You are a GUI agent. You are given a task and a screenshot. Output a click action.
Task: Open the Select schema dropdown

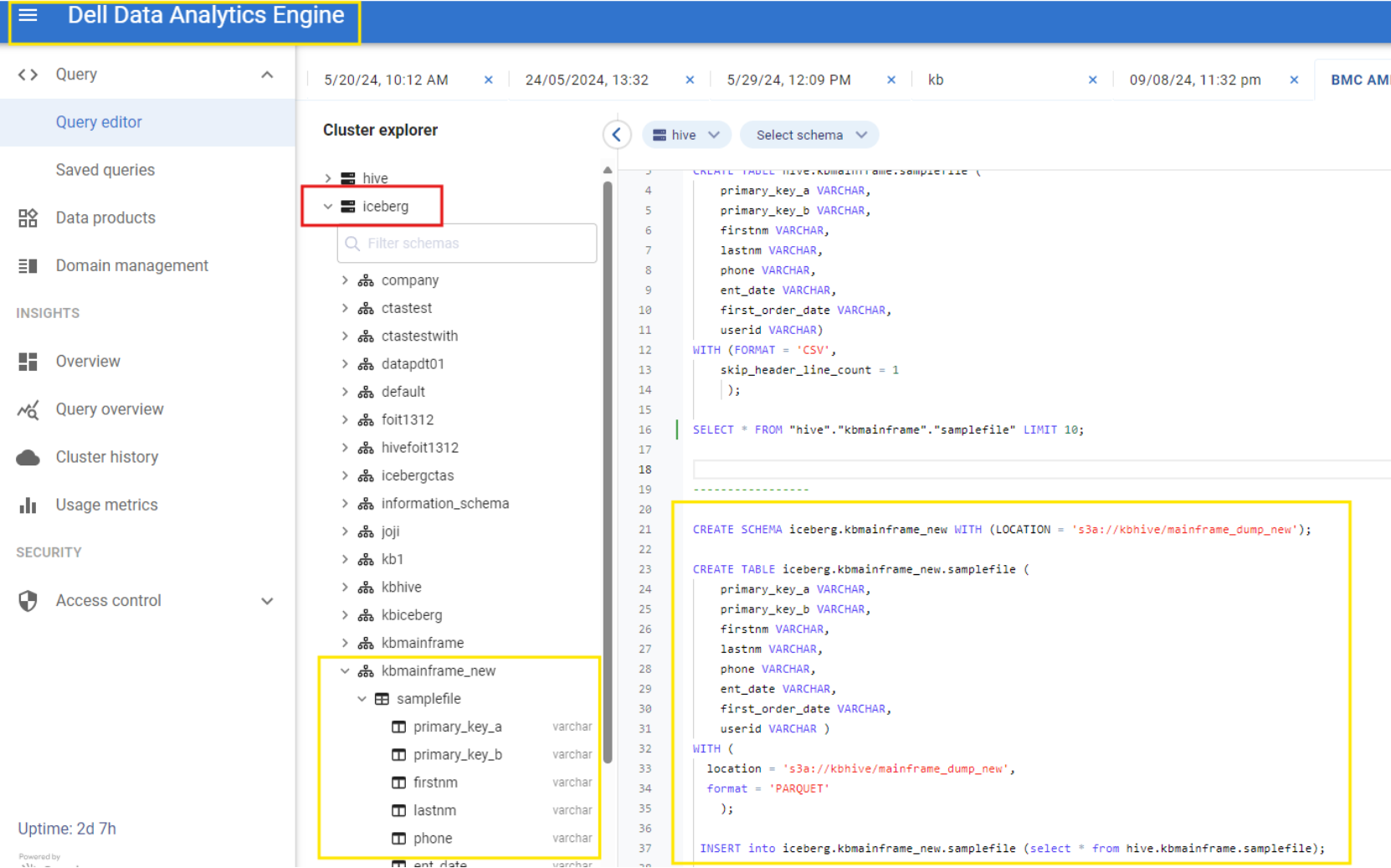pyautogui.click(x=810, y=135)
